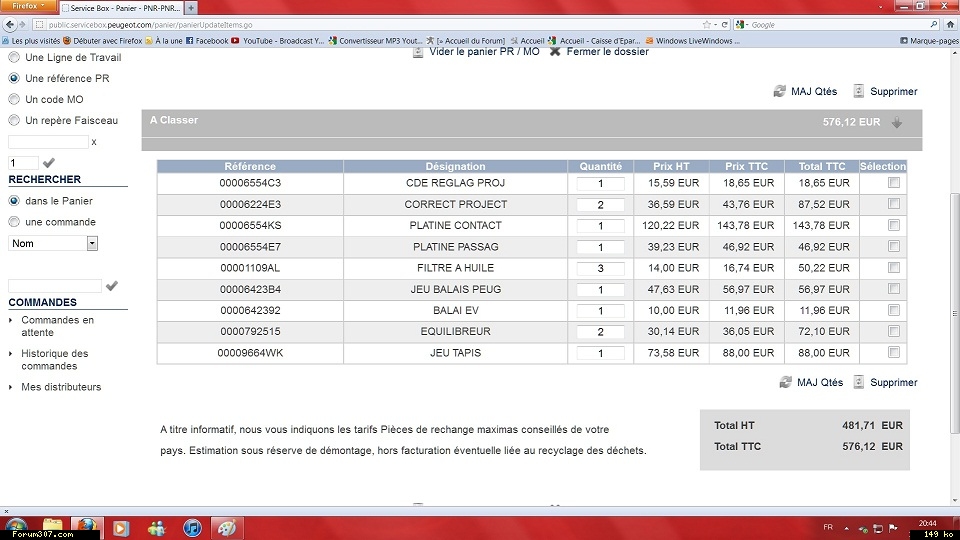Image resolution: width=960 pixels, height=540 pixels.
Task: Click the search validation checkmark under Nom
Action: point(111,286)
